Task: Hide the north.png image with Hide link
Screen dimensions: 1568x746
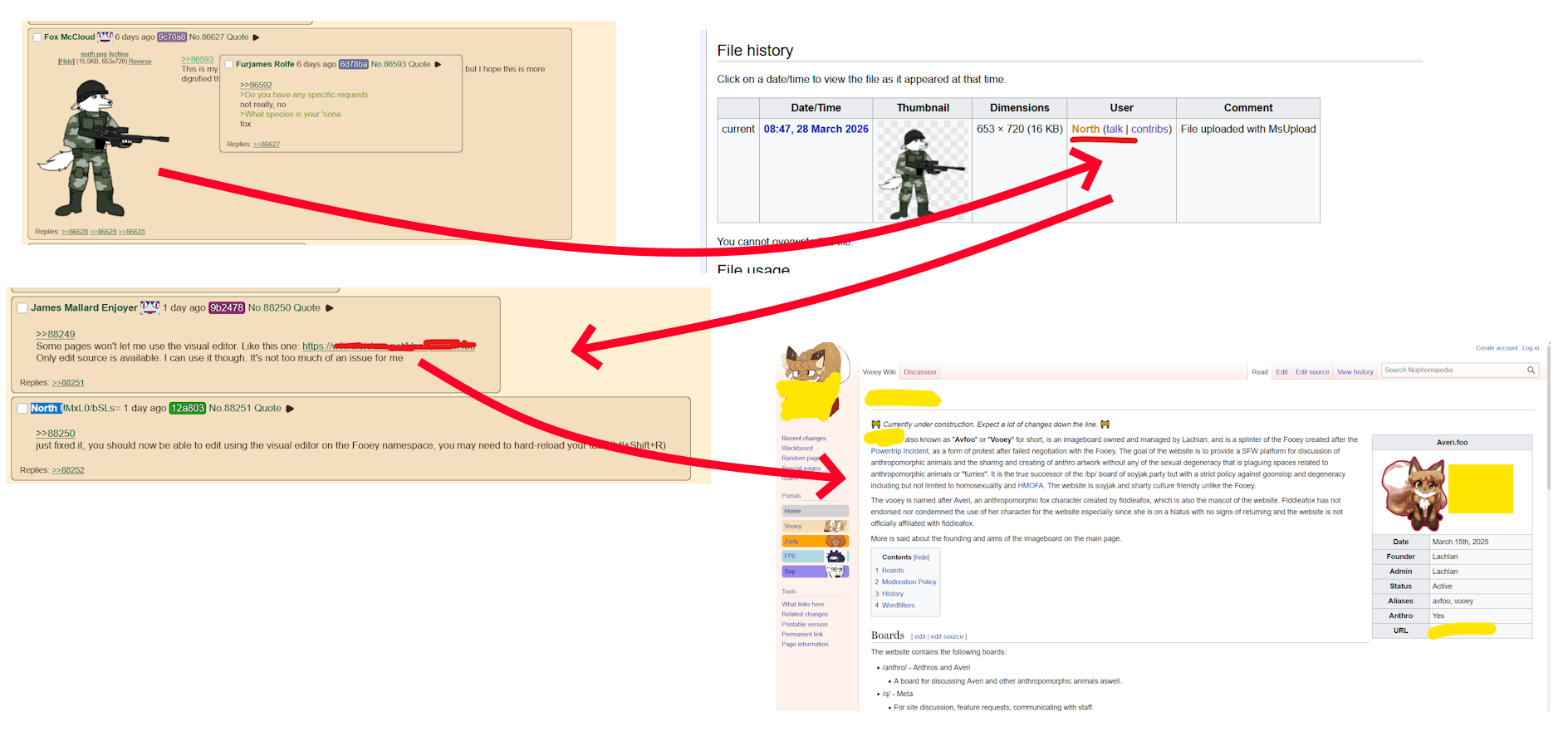Action: click(66, 61)
